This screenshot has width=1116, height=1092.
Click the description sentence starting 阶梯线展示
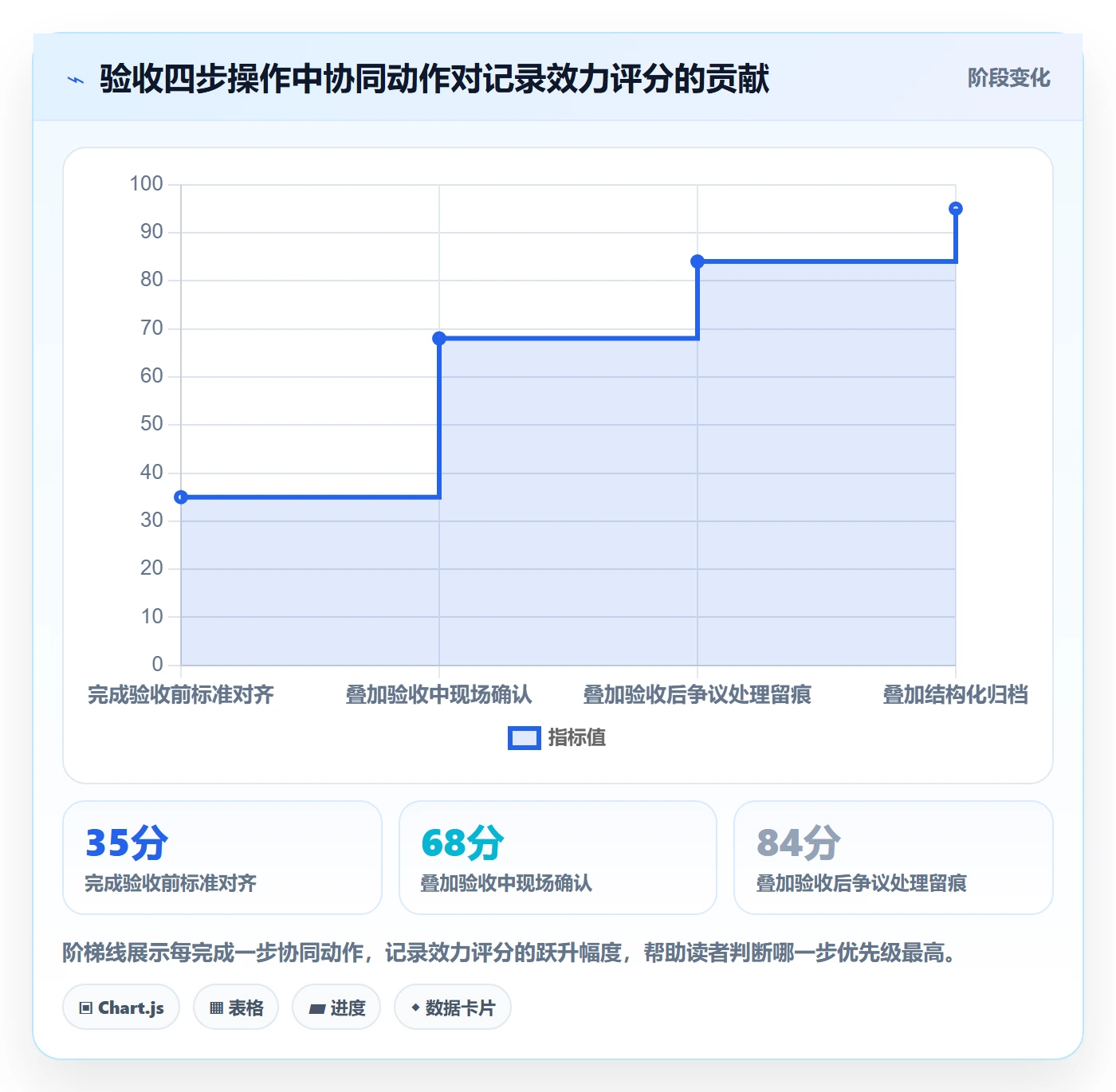click(x=511, y=953)
